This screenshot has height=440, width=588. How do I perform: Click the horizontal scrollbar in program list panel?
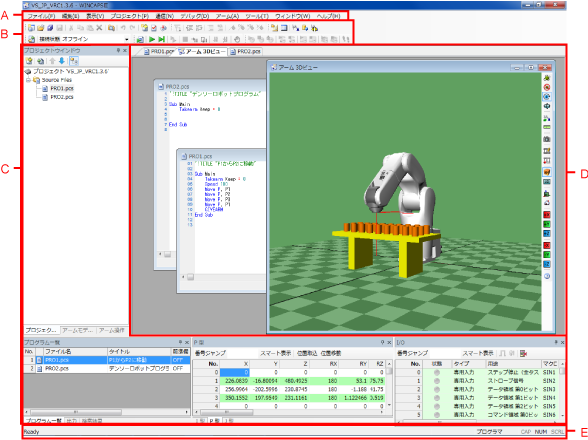tap(107, 412)
